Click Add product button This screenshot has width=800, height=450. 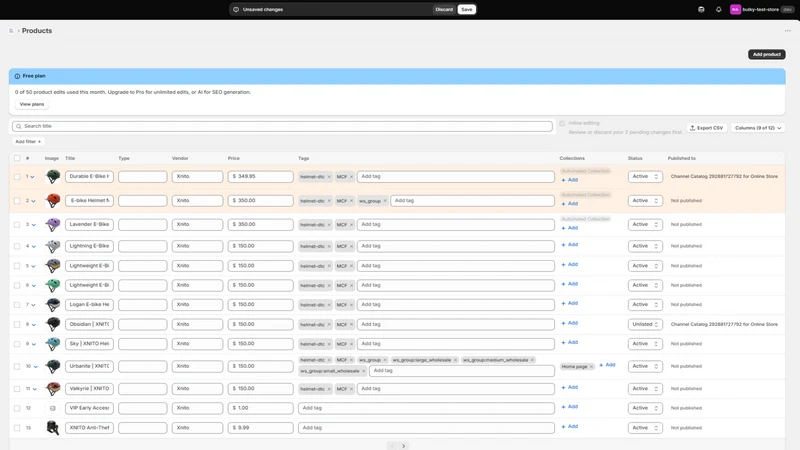click(766, 54)
